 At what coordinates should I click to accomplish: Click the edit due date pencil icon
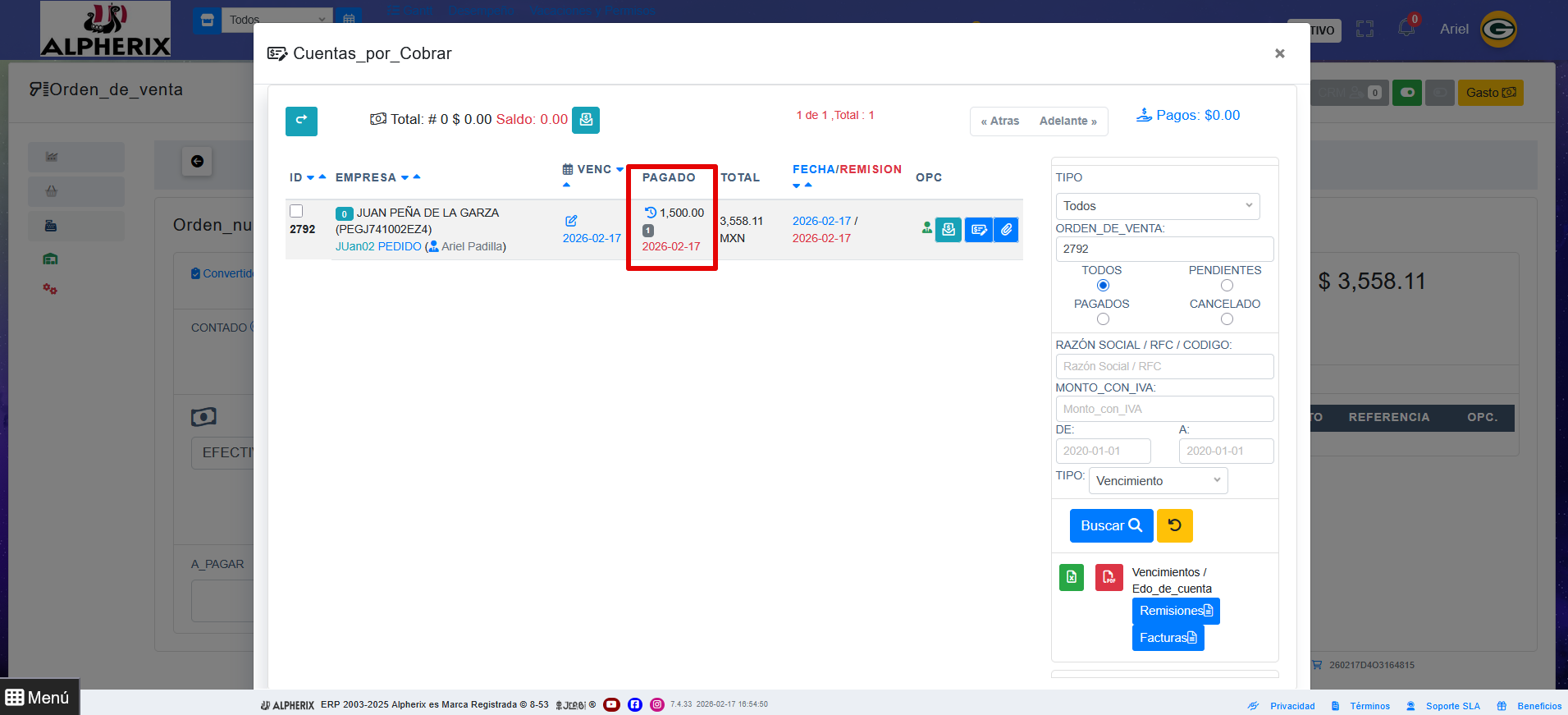click(x=571, y=221)
